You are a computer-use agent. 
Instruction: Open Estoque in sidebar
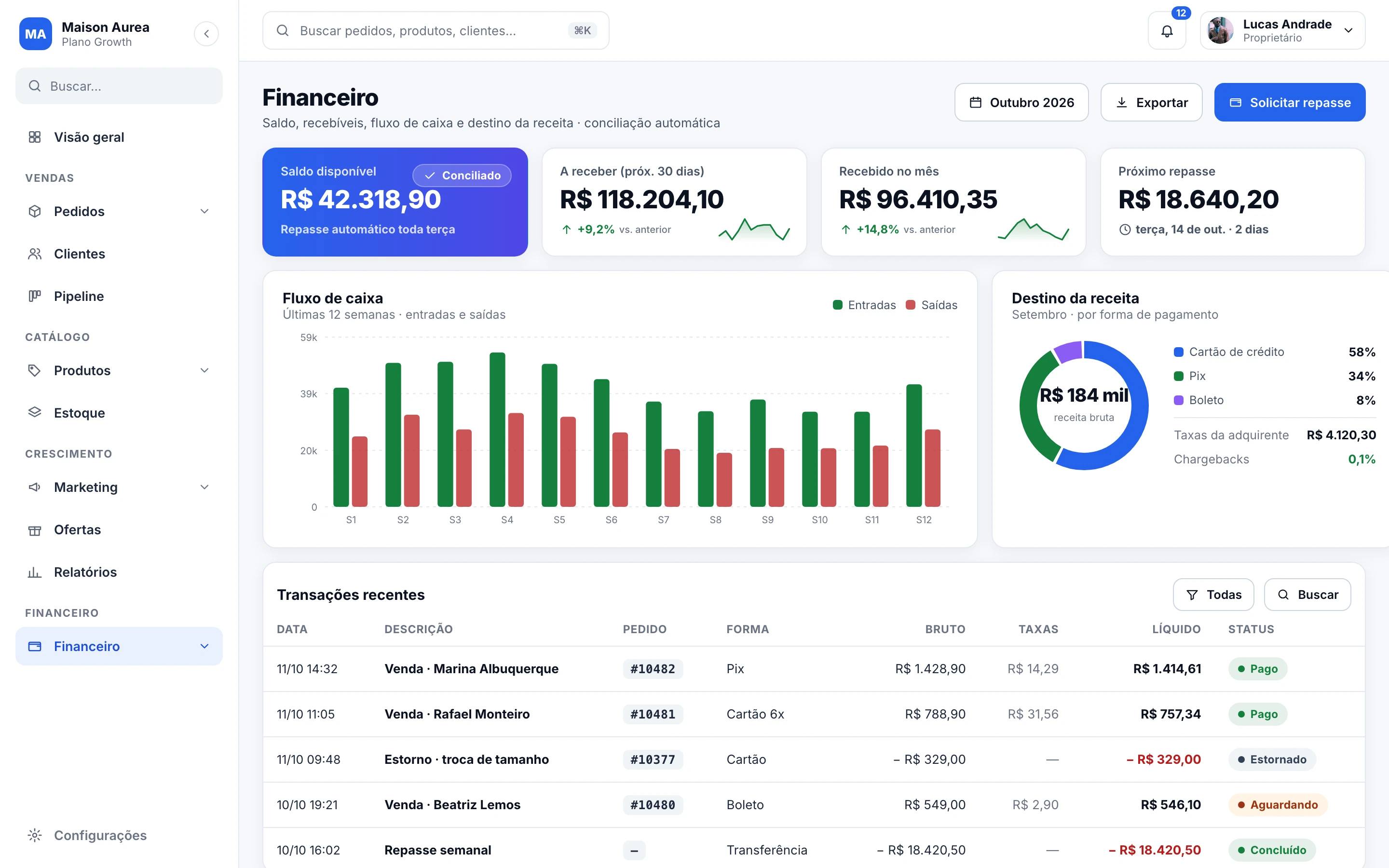pos(119,413)
